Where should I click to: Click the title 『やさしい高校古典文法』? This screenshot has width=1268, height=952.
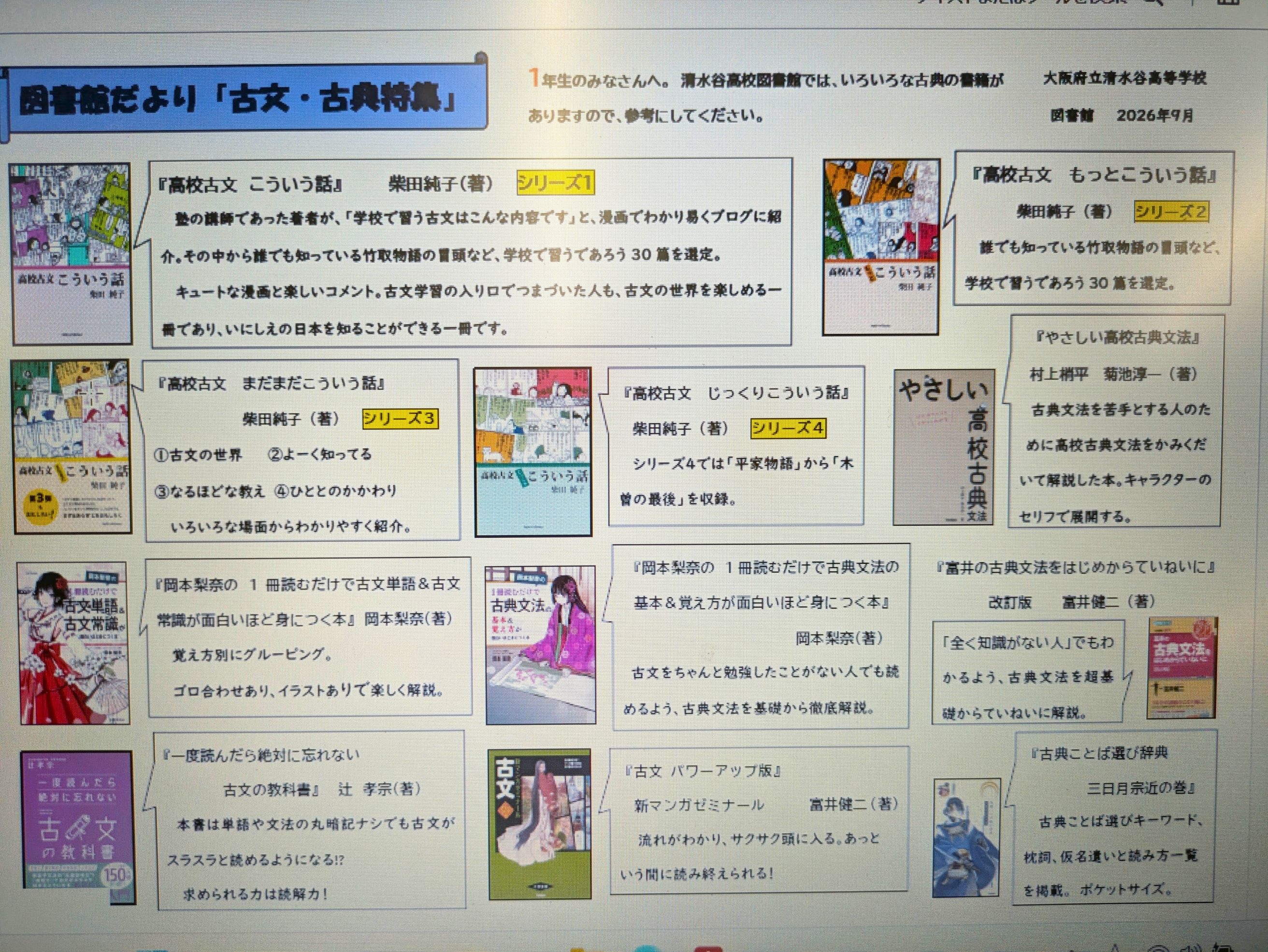coord(1117,337)
